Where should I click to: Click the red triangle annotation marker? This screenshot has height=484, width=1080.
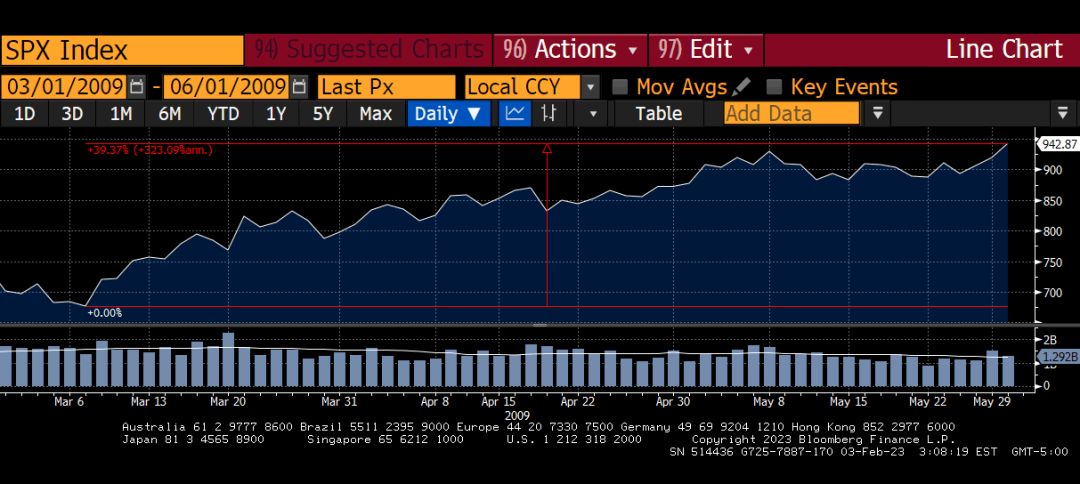click(547, 150)
